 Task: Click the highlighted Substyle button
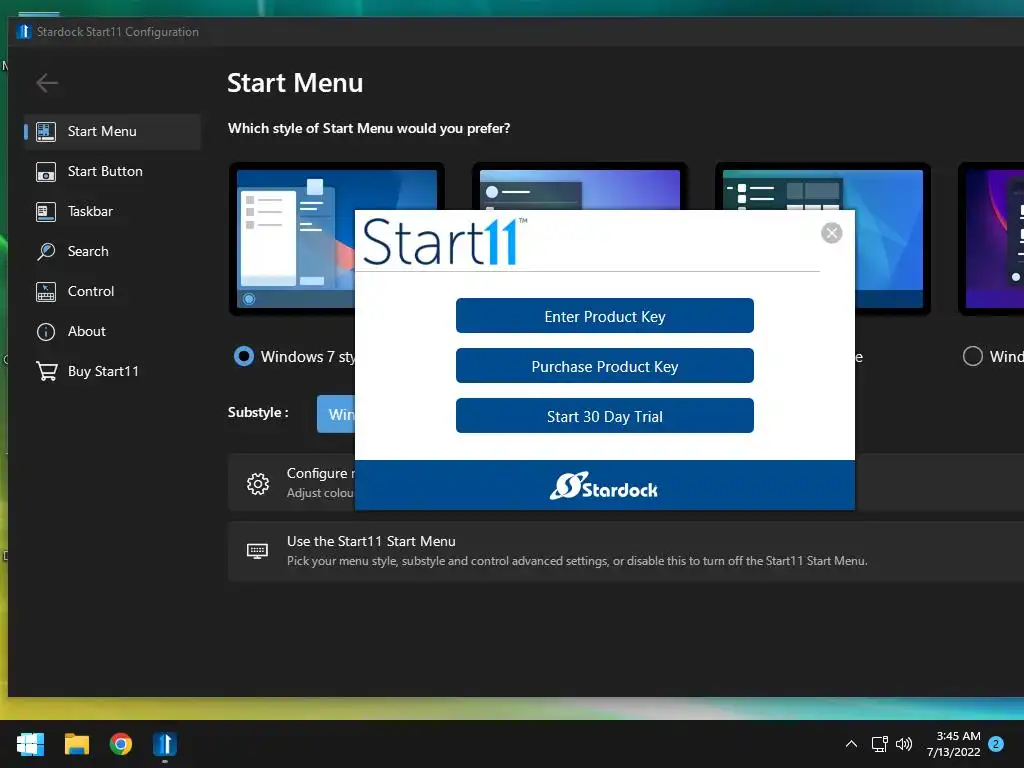click(336, 414)
